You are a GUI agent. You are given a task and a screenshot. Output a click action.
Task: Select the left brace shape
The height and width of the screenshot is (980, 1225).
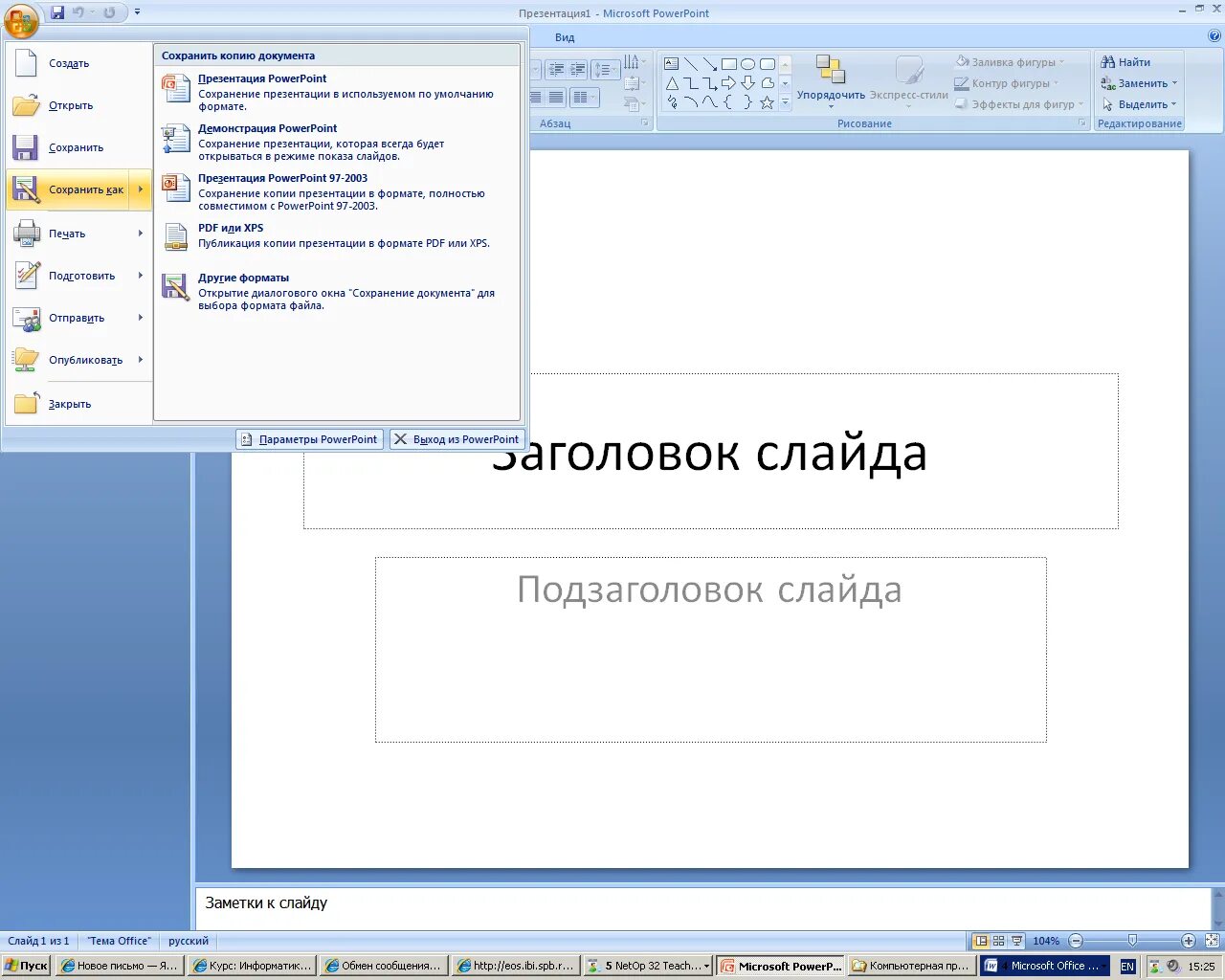click(x=729, y=102)
